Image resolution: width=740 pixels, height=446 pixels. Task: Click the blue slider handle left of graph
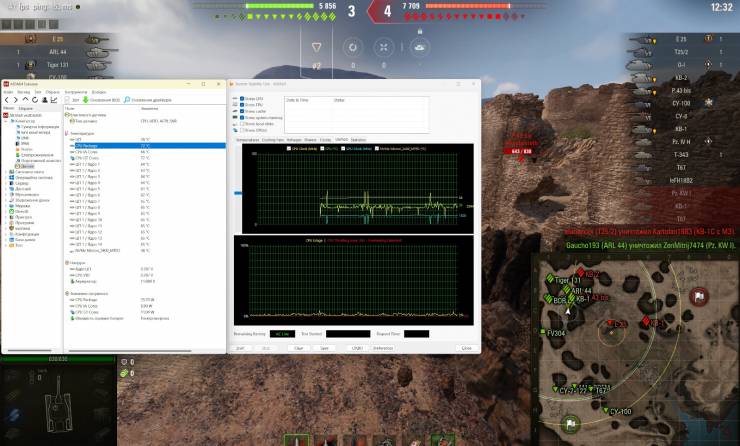236,194
